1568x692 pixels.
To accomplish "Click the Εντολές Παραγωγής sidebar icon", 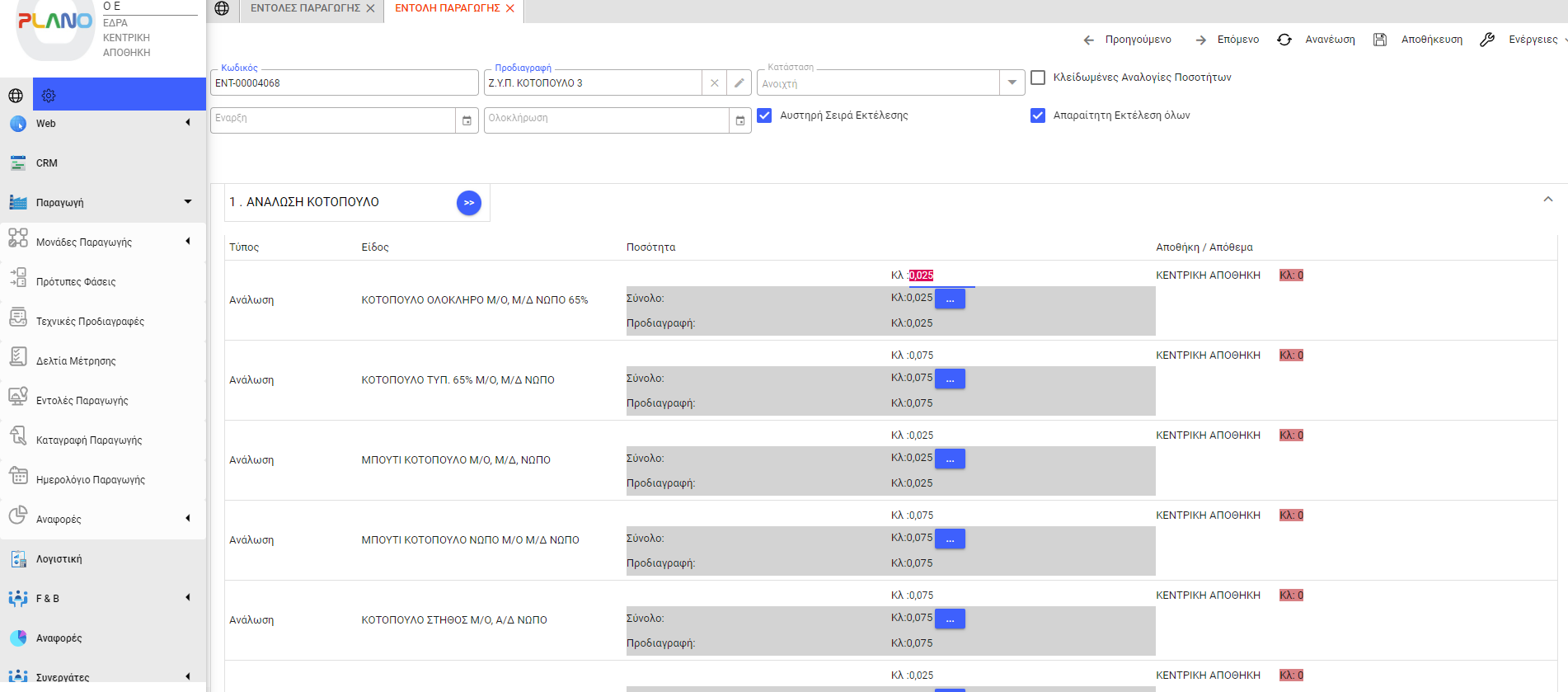I will coord(18,397).
